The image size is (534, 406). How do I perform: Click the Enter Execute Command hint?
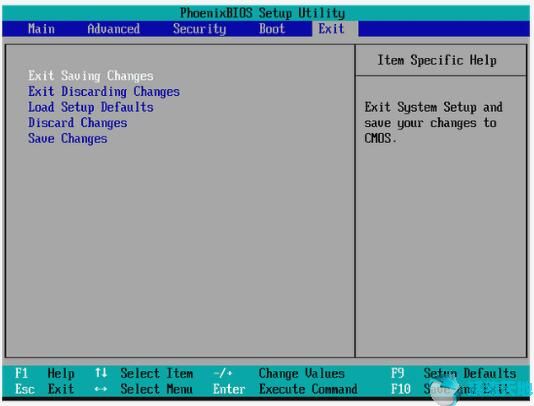click(285, 389)
